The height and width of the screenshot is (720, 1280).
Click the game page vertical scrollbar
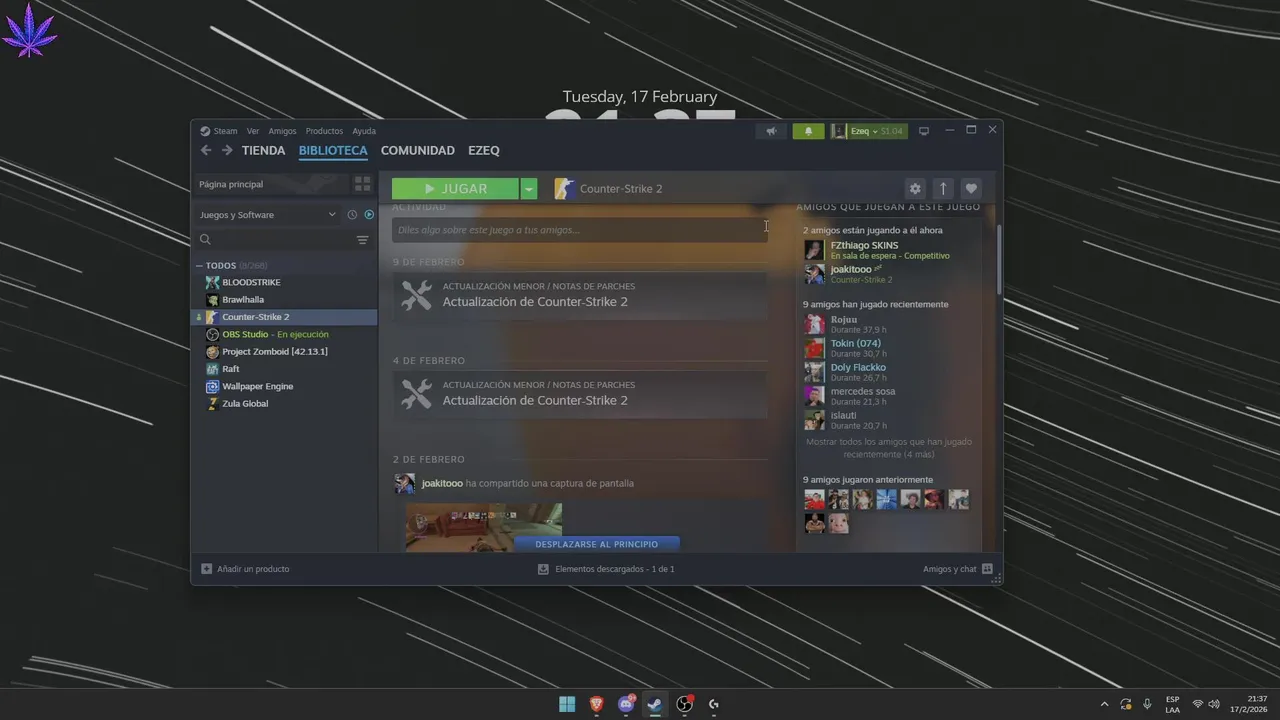click(x=998, y=260)
